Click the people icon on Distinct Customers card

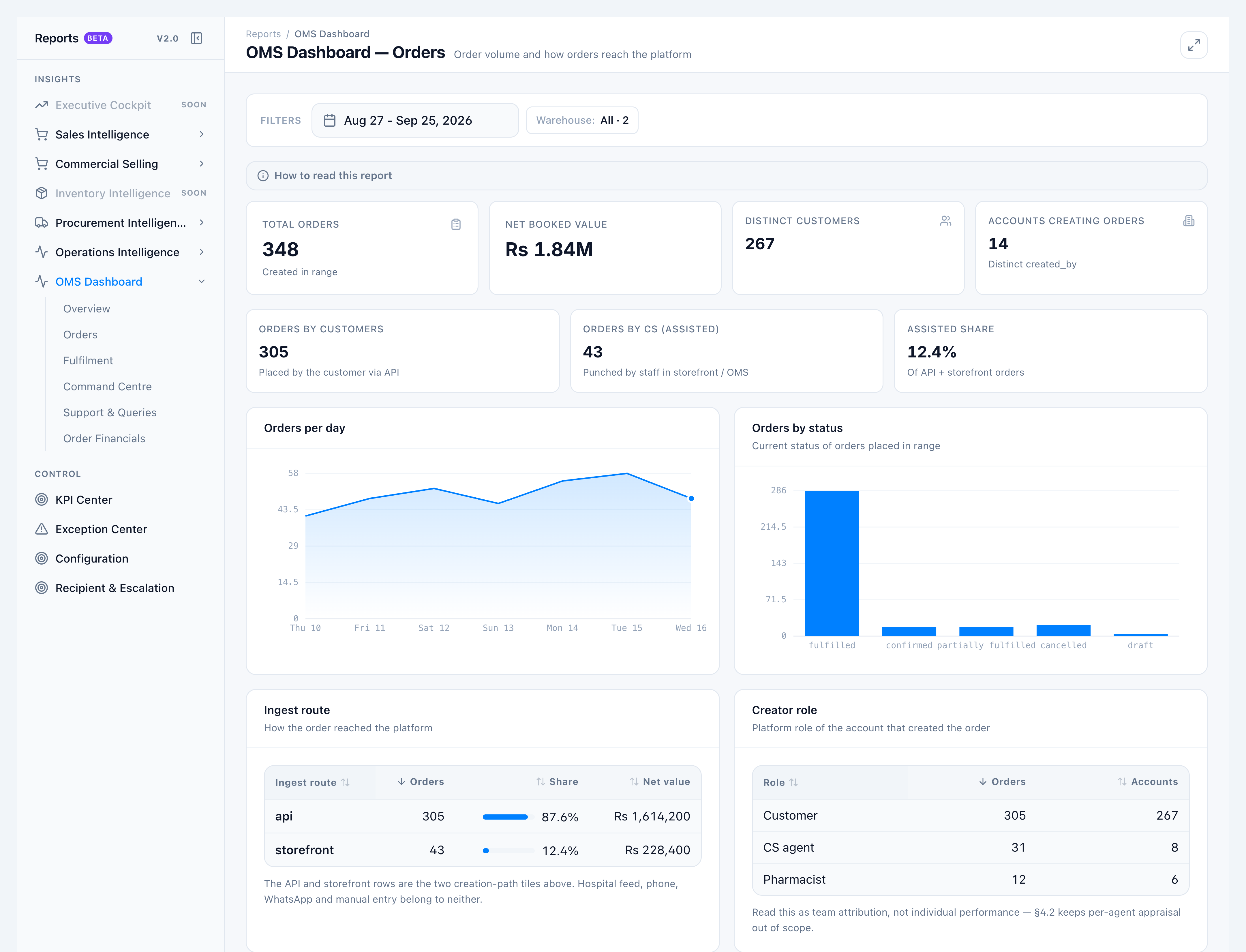[x=945, y=221]
